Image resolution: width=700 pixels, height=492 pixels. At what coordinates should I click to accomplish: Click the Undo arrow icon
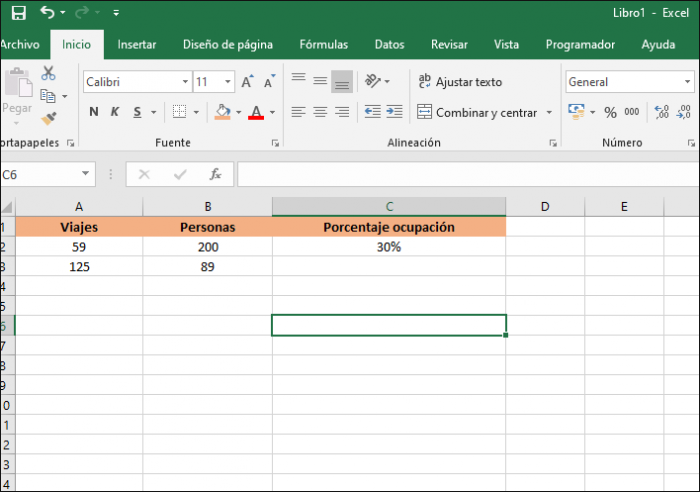[x=47, y=12]
